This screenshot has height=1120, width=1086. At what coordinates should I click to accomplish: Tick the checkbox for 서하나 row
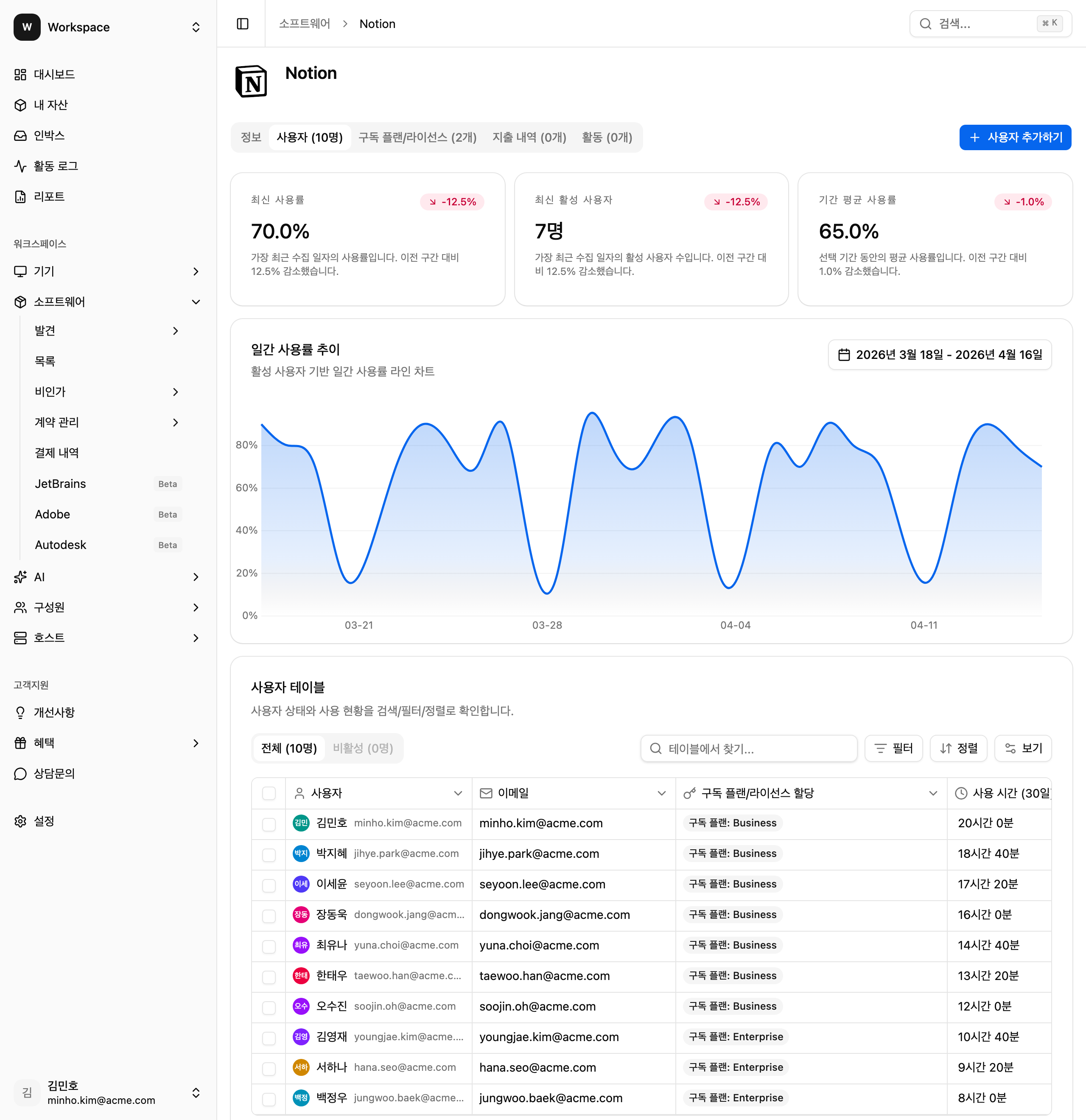click(x=269, y=1068)
